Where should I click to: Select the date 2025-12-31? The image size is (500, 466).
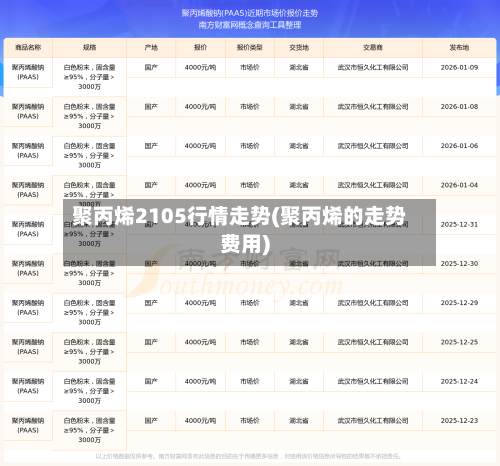click(459, 224)
